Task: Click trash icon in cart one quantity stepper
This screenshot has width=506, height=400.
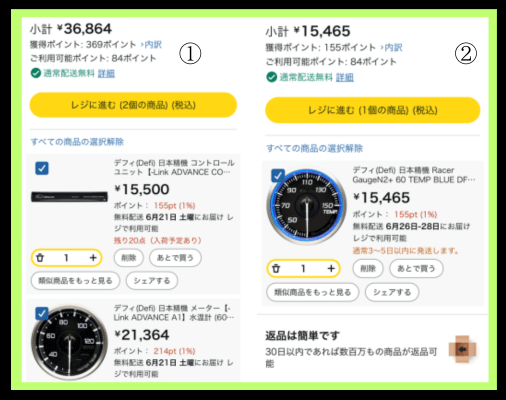Action: tap(40, 258)
